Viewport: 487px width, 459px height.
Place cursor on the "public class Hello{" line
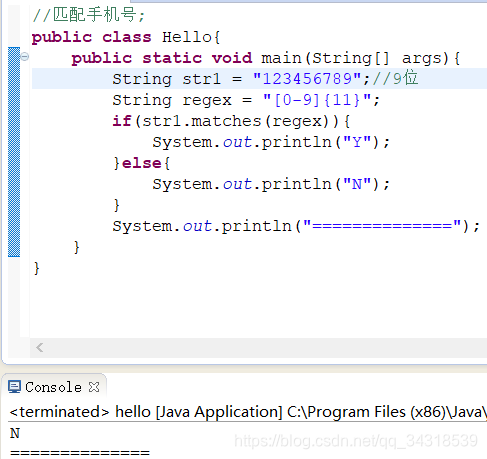126,37
